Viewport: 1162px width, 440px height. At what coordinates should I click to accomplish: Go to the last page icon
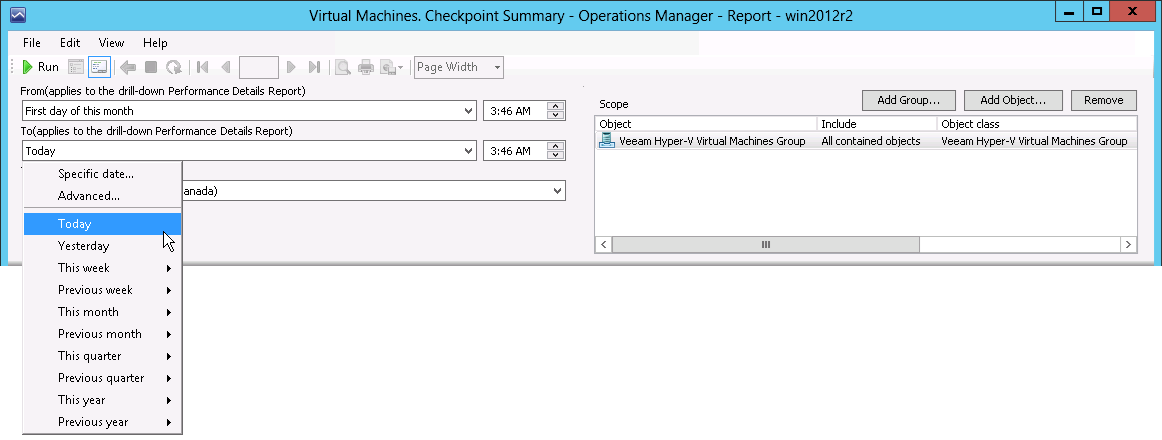[314, 67]
